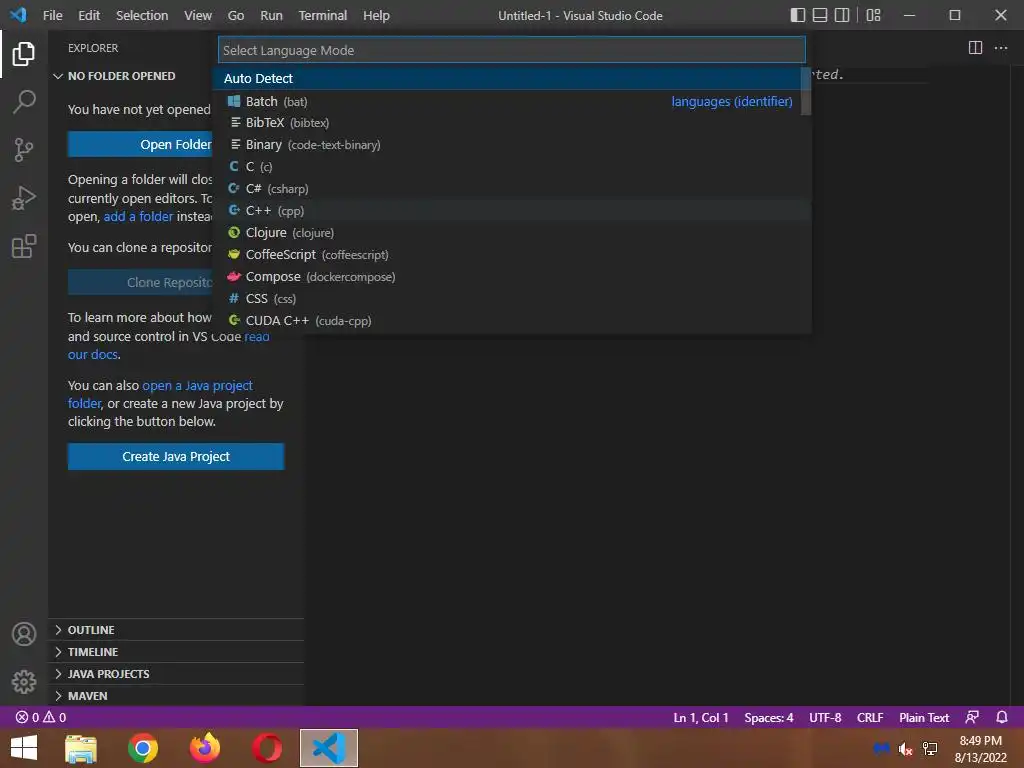
Task: Open the Run menu
Action: [271, 15]
